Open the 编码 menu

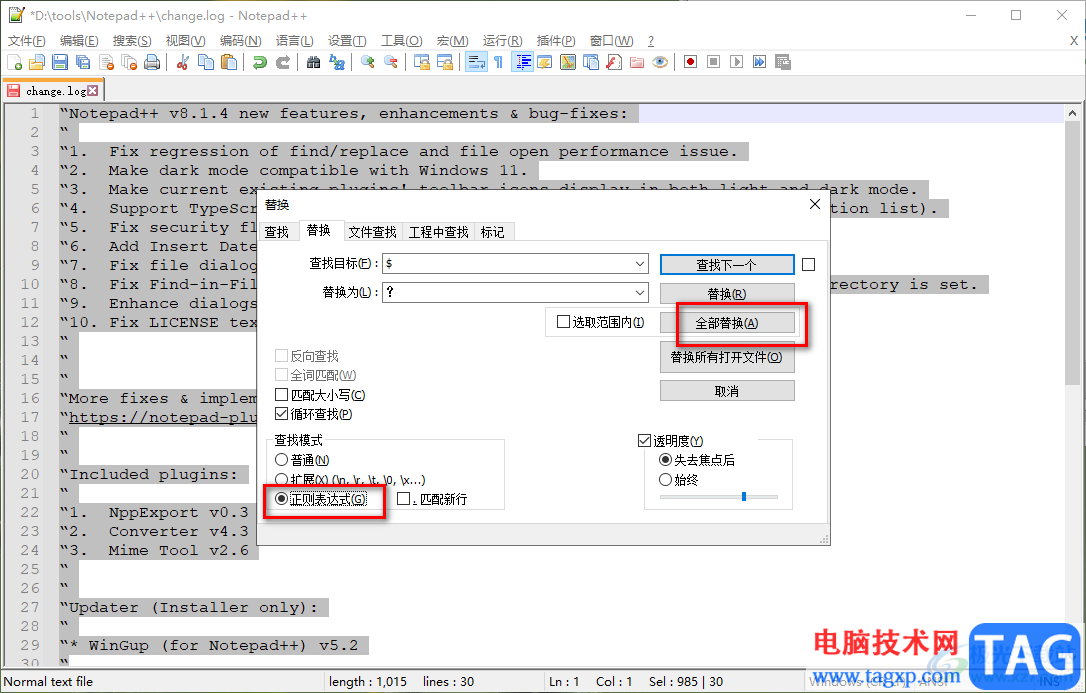pyautogui.click(x=240, y=41)
